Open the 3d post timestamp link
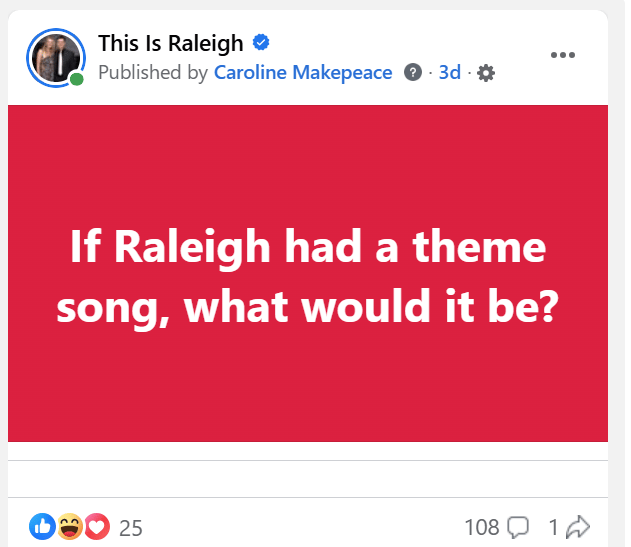 tap(450, 73)
